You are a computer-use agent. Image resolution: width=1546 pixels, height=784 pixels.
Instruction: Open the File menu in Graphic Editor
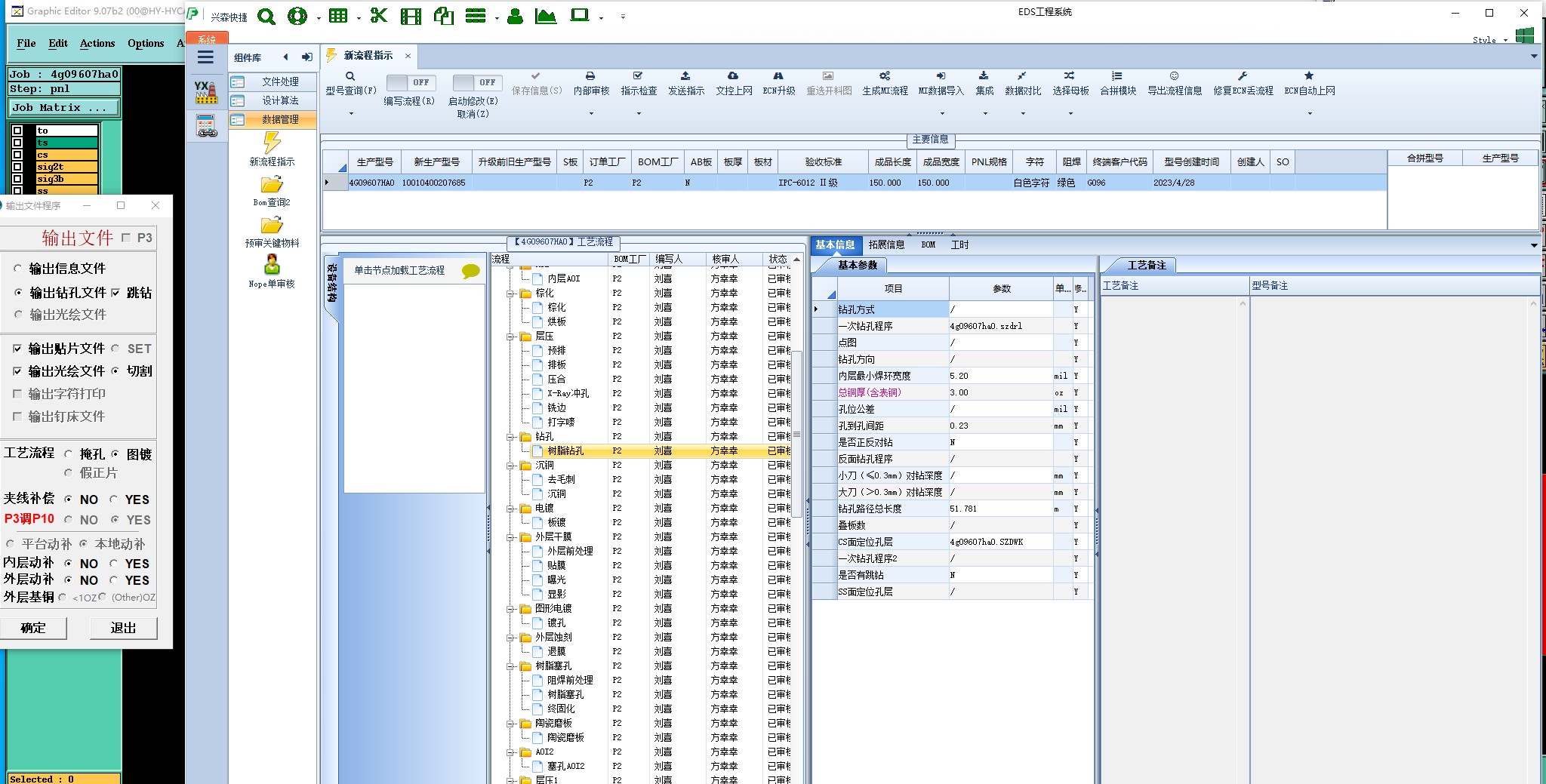[26, 44]
